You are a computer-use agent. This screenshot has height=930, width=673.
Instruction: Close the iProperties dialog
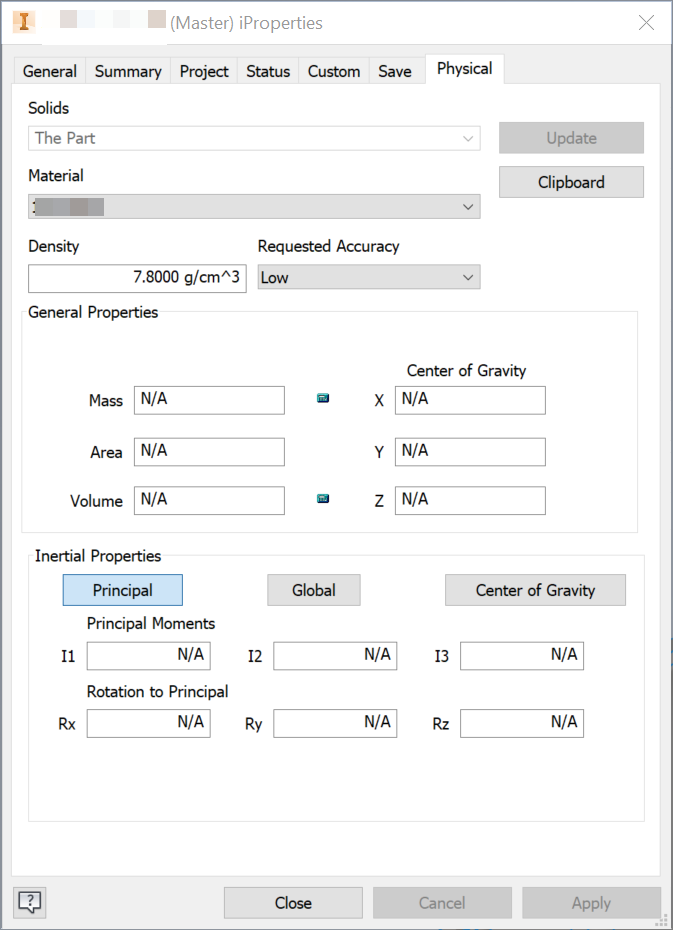pos(292,902)
